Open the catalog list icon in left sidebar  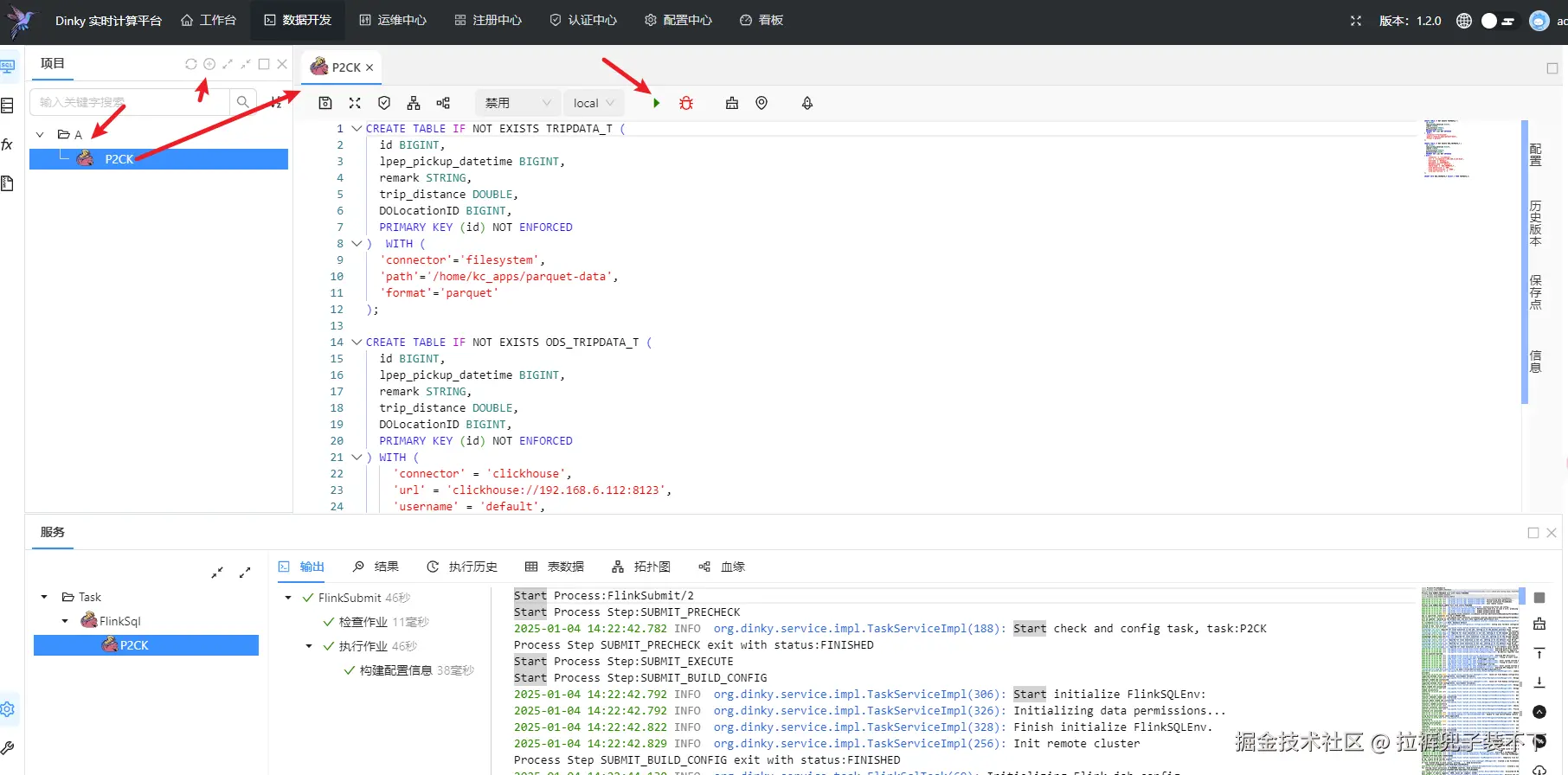[x=8, y=106]
